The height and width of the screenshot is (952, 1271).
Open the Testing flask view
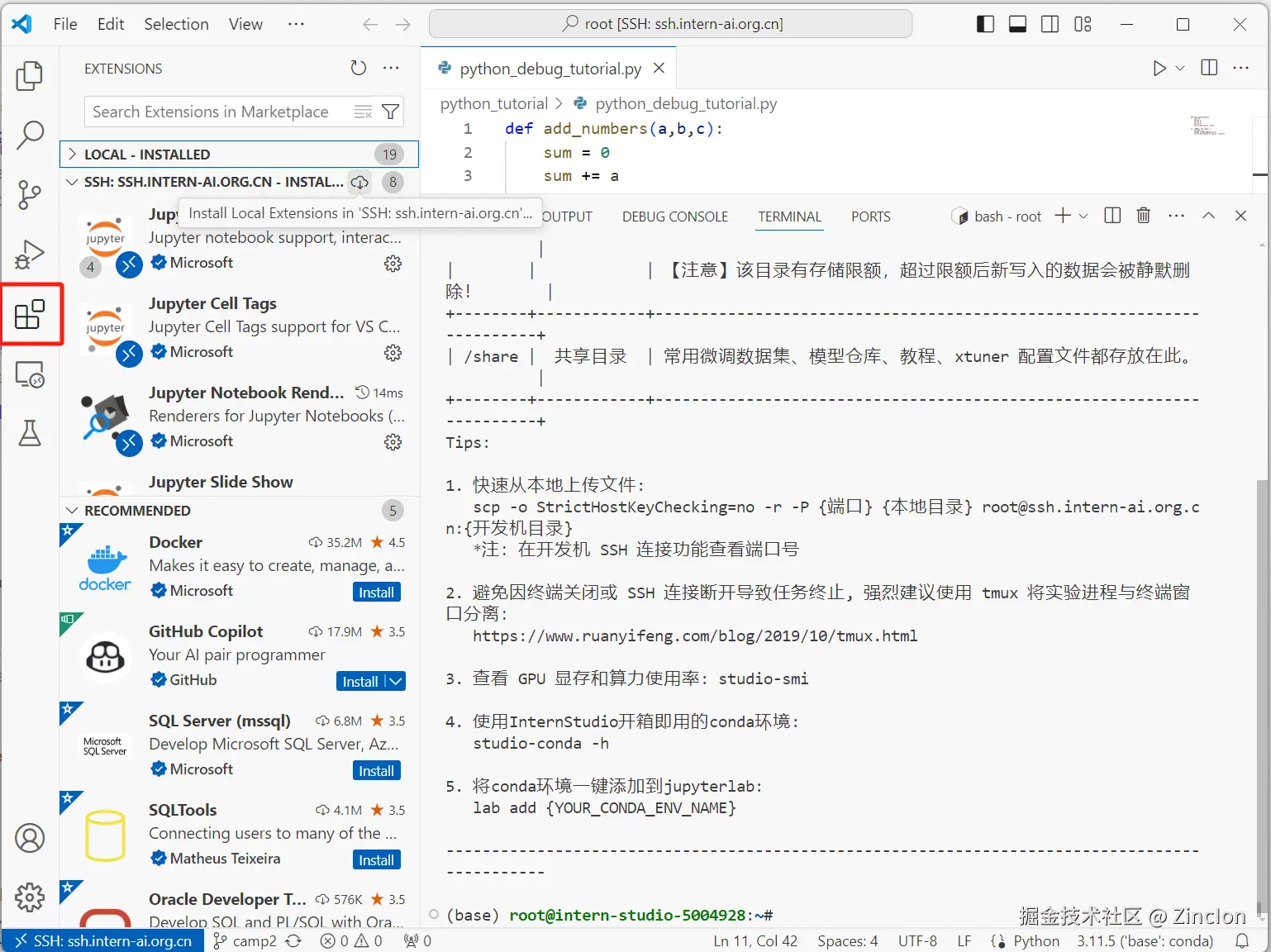30,433
